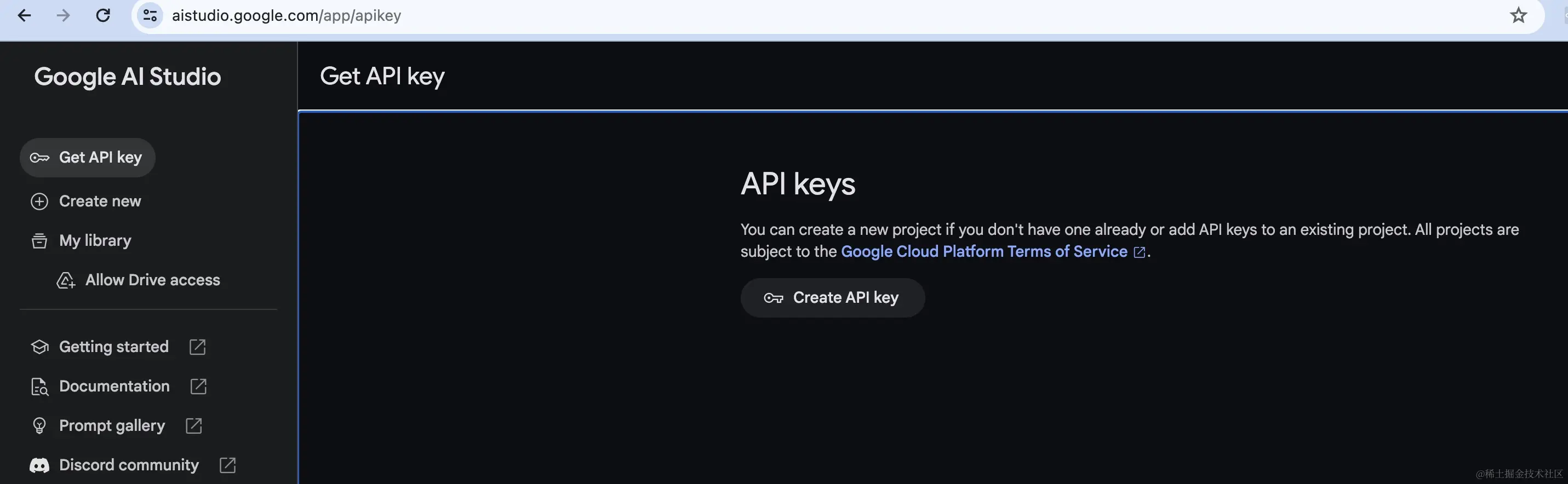The height and width of the screenshot is (484, 1568).
Task: Open Prompt gallery link
Action: [111, 426]
